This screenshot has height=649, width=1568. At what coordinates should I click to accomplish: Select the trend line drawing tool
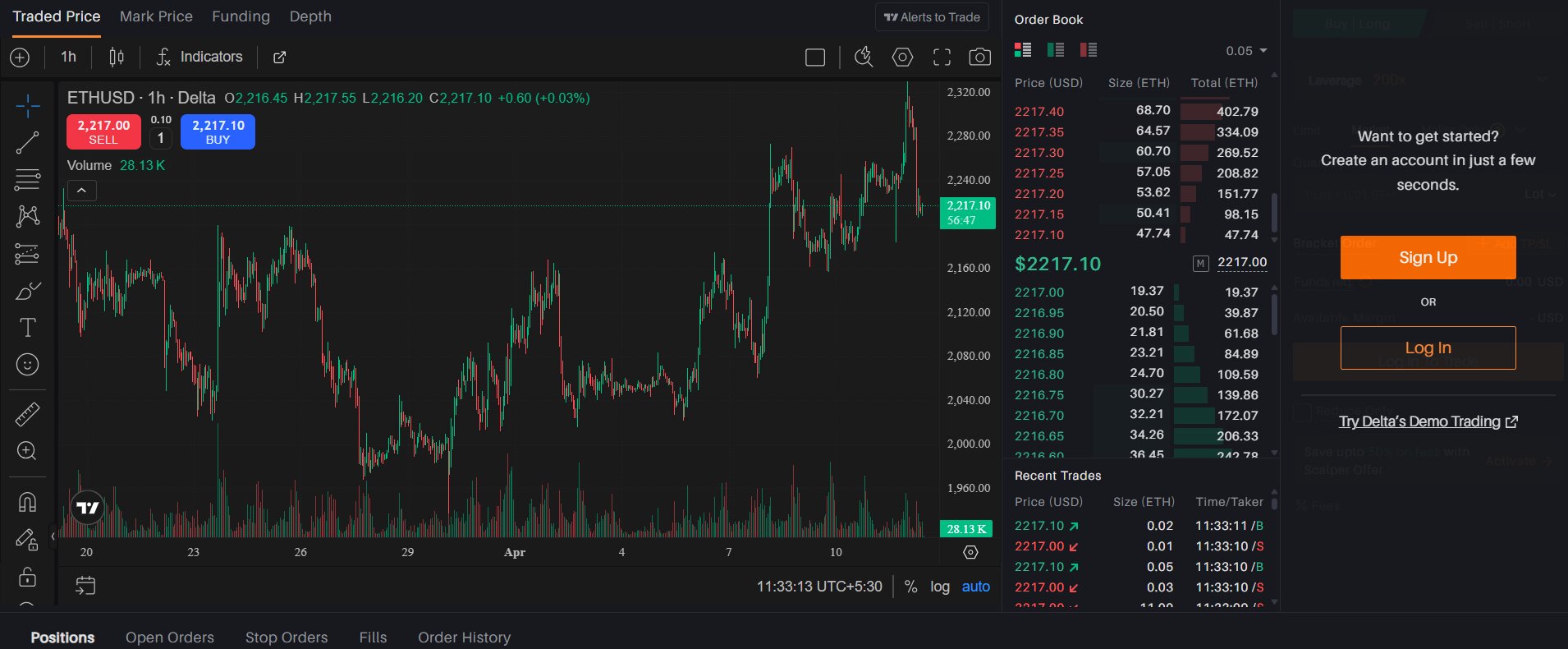click(27, 143)
